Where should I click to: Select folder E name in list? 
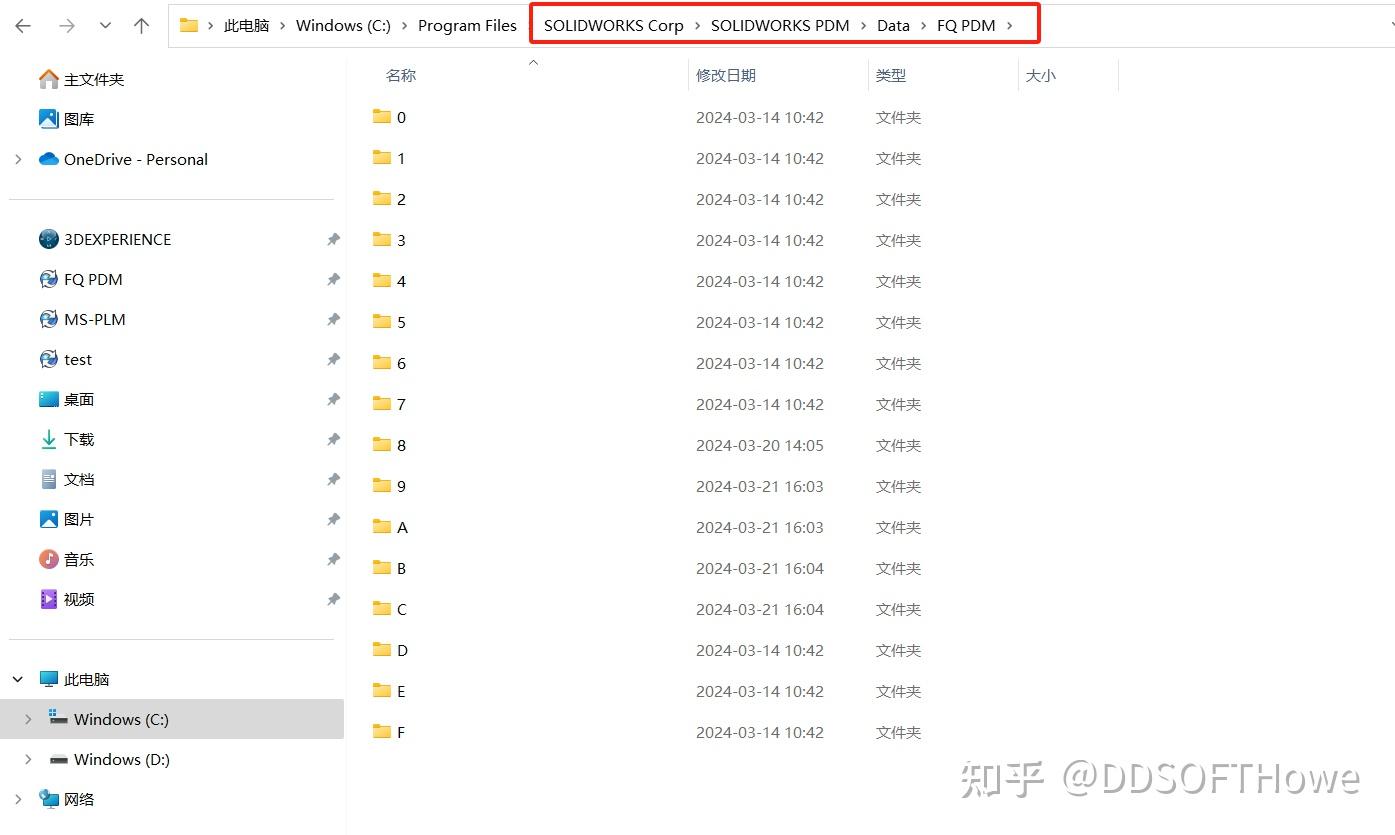(401, 691)
